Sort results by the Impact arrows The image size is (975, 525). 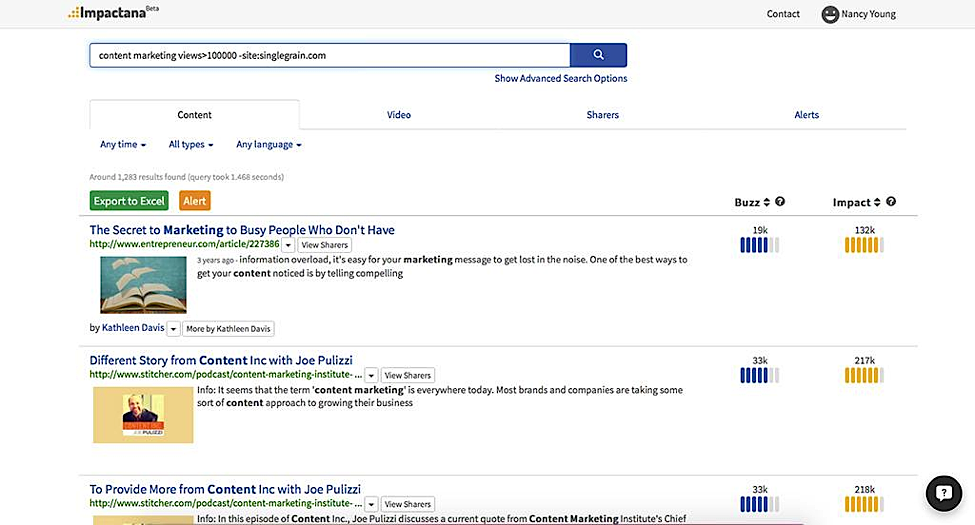877,202
